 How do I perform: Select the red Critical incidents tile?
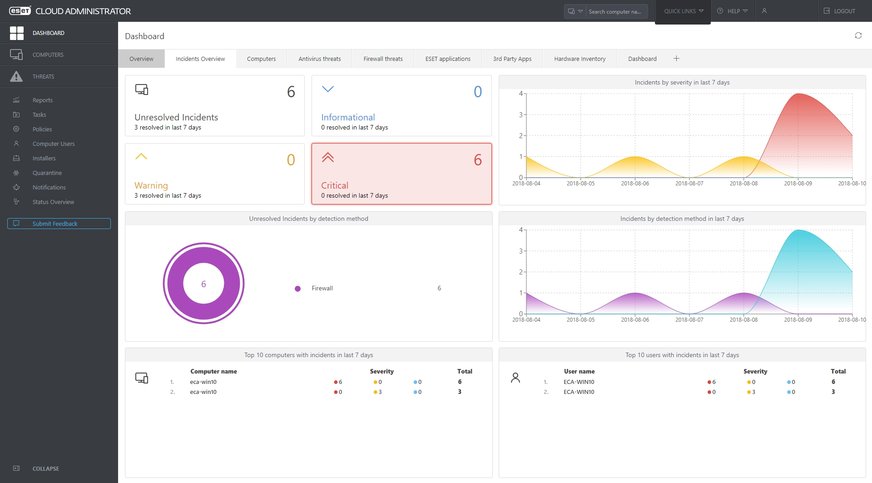click(401, 173)
